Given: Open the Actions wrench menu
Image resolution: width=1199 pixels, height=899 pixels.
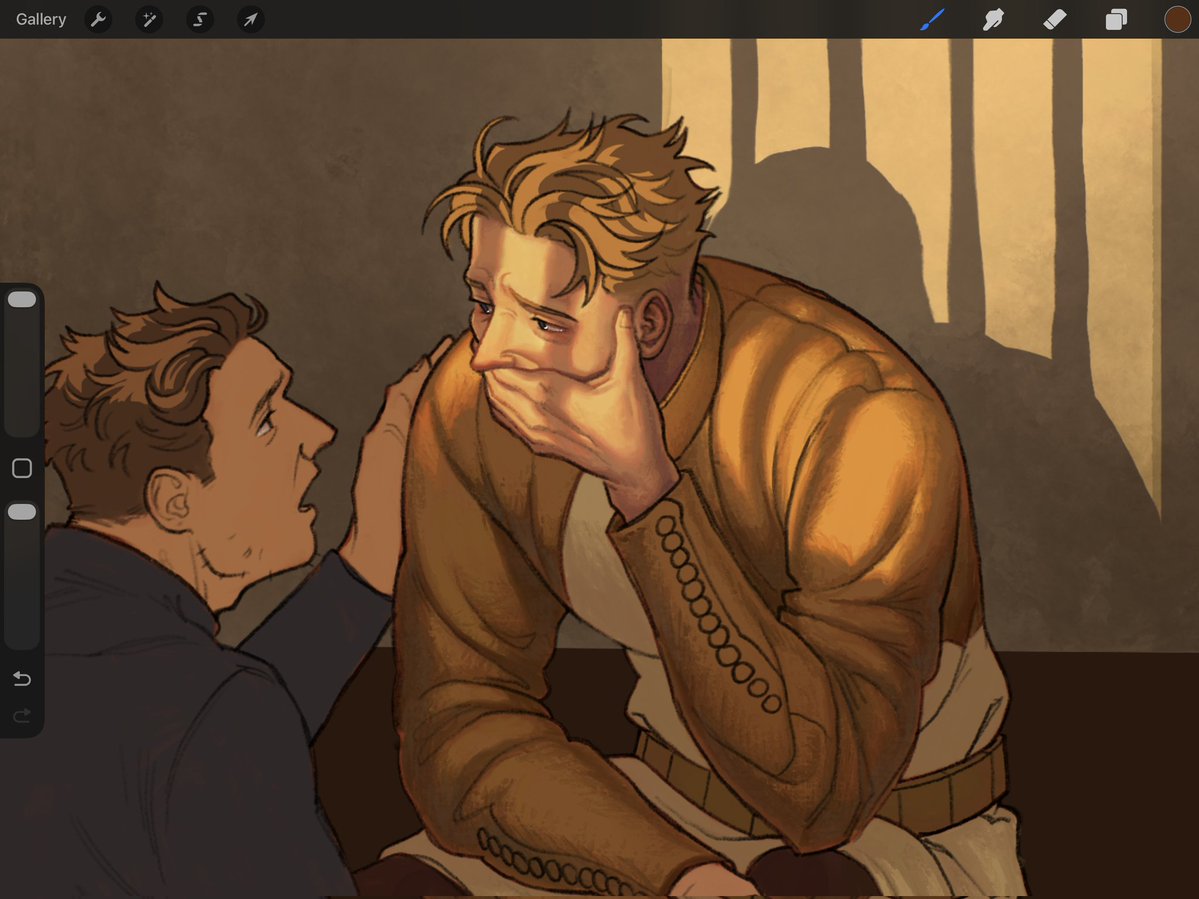Looking at the screenshot, I should click(98, 19).
